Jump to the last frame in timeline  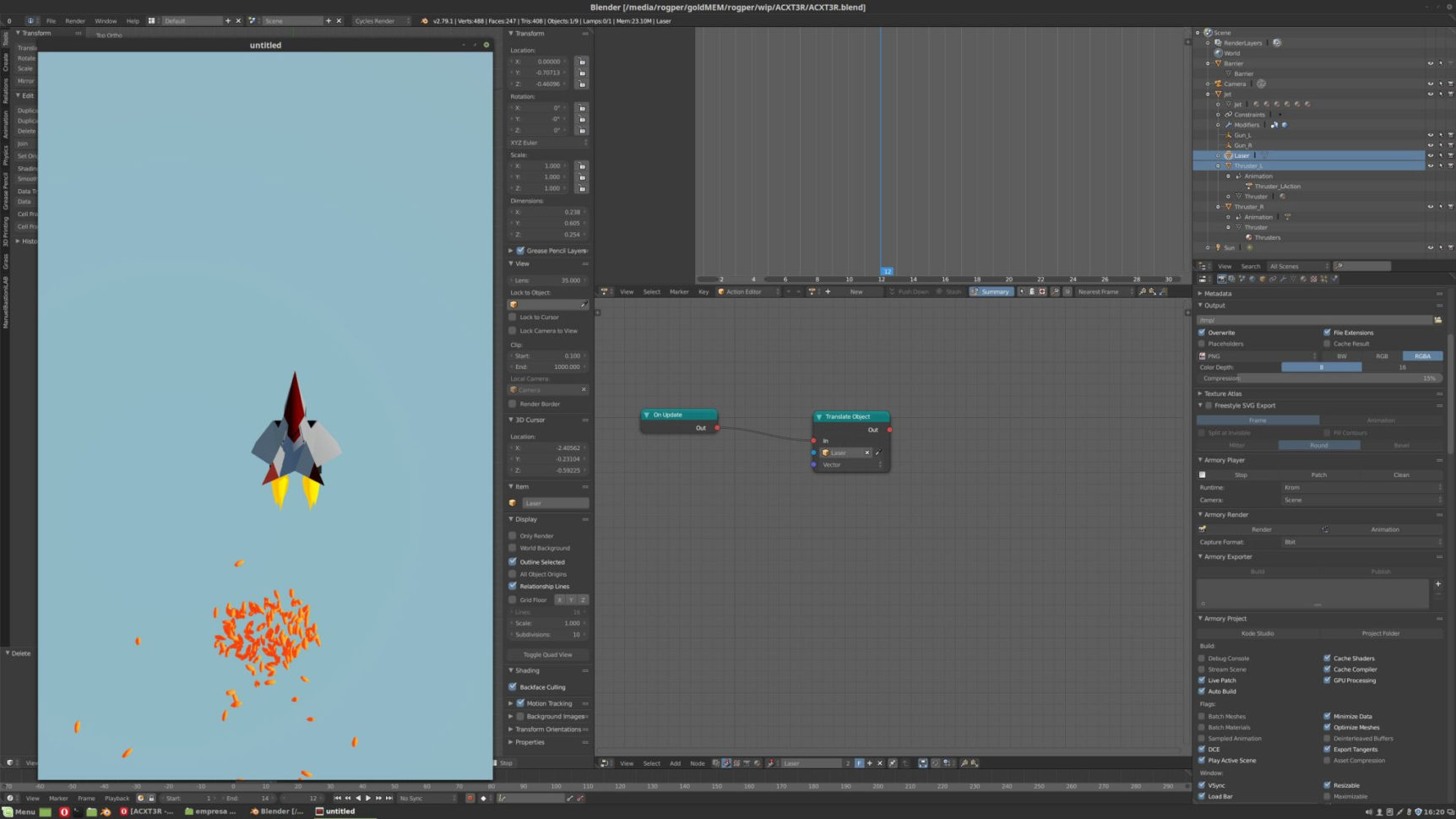[x=388, y=798]
